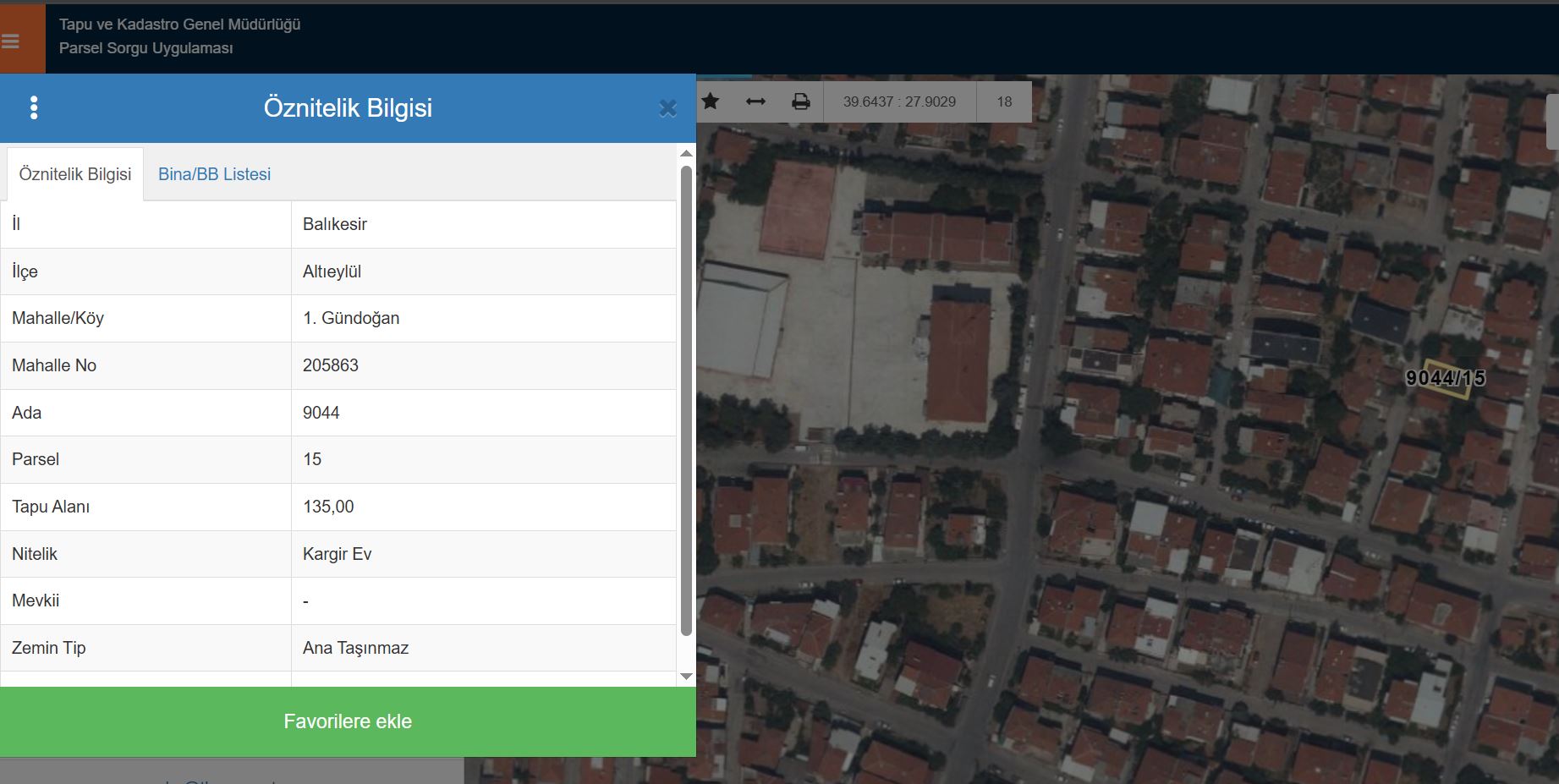Image resolution: width=1559 pixels, height=784 pixels.
Task: Click the Parsel value 15
Action: pos(312,459)
